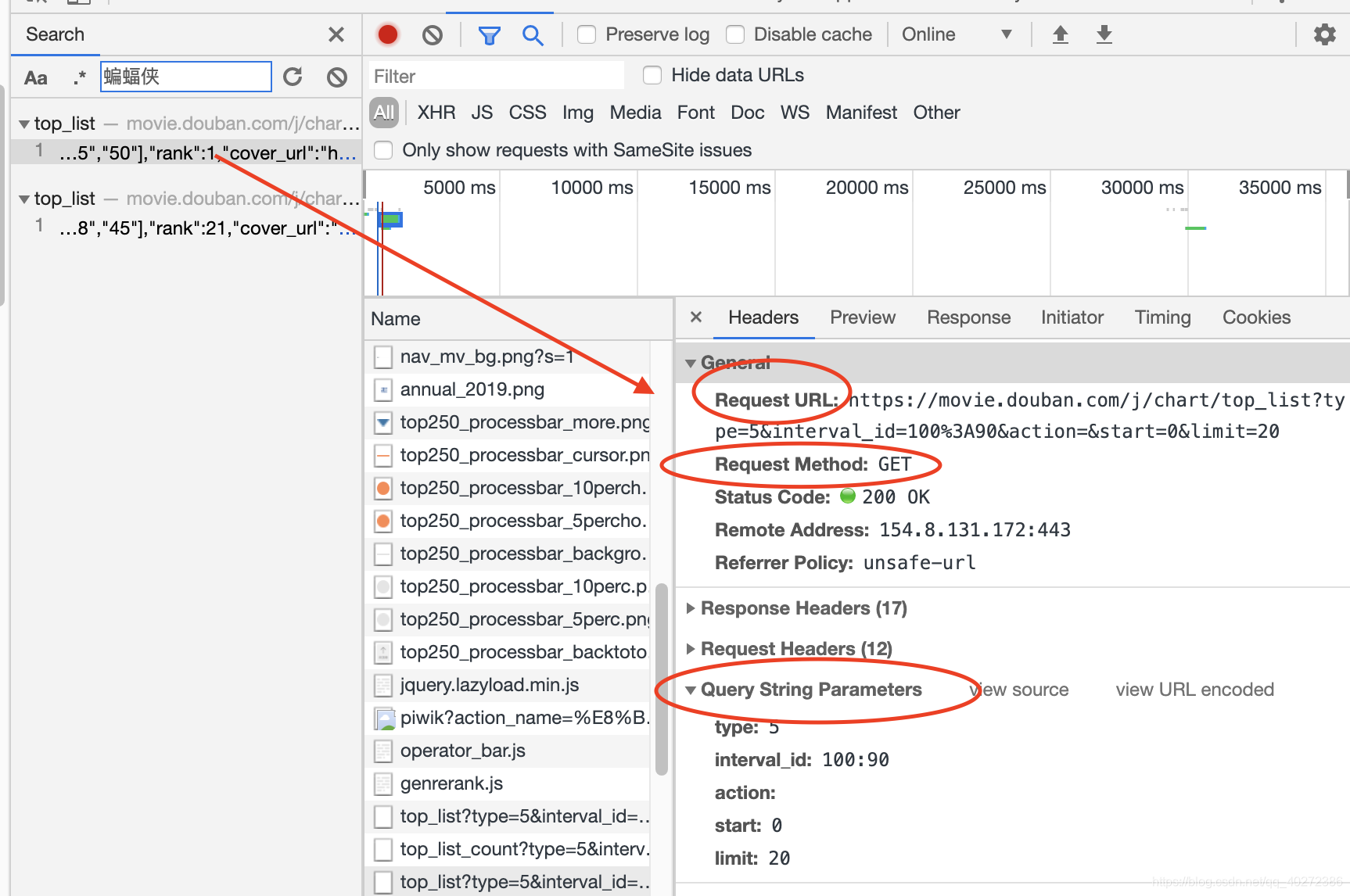1350x896 pixels.
Task: Expand Response Headers (17) section
Action: (x=691, y=608)
